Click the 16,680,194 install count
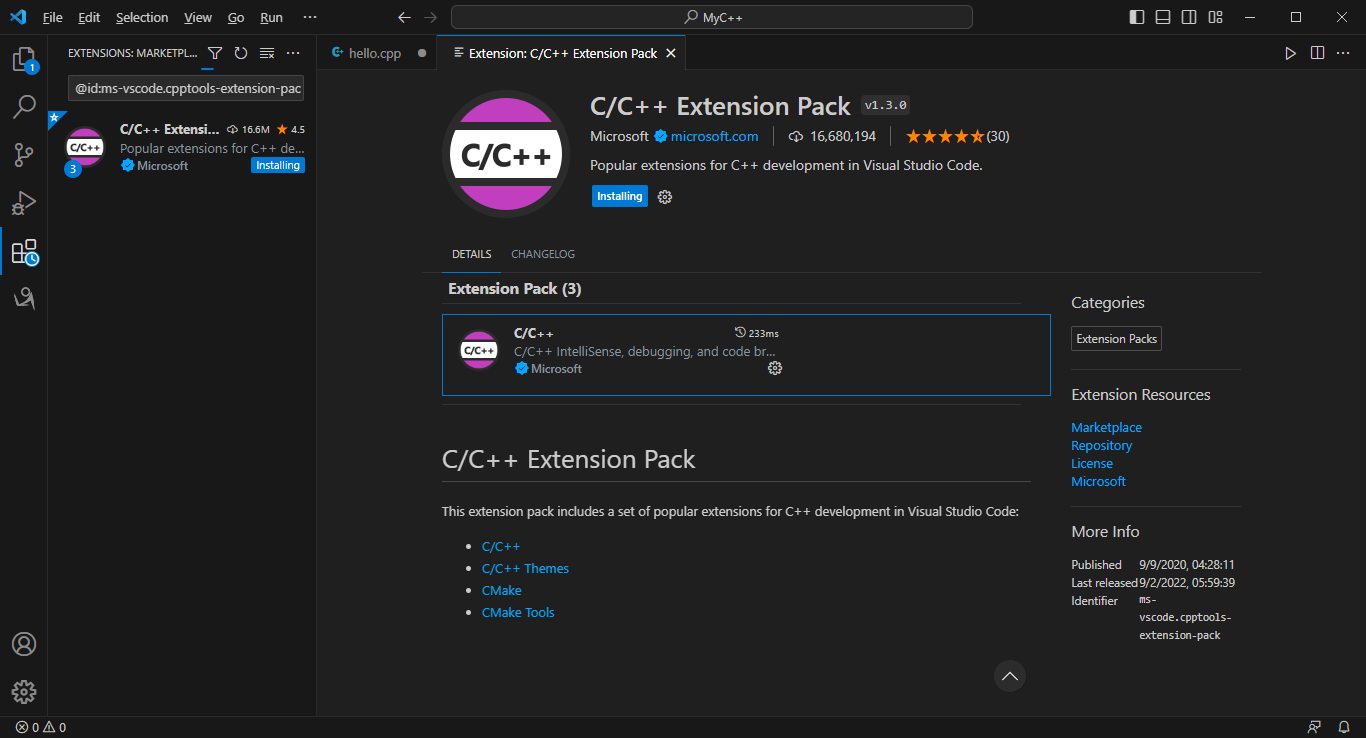Image resolution: width=1366 pixels, height=738 pixels. click(x=832, y=136)
